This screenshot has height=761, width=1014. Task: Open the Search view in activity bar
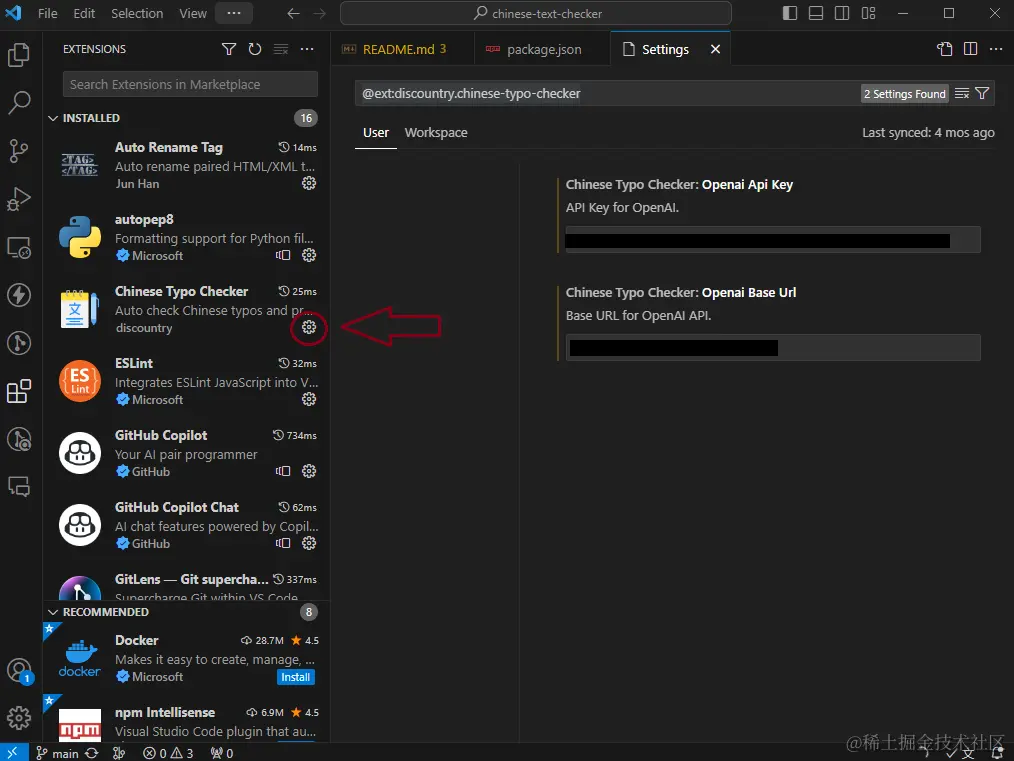pos(19,103)
